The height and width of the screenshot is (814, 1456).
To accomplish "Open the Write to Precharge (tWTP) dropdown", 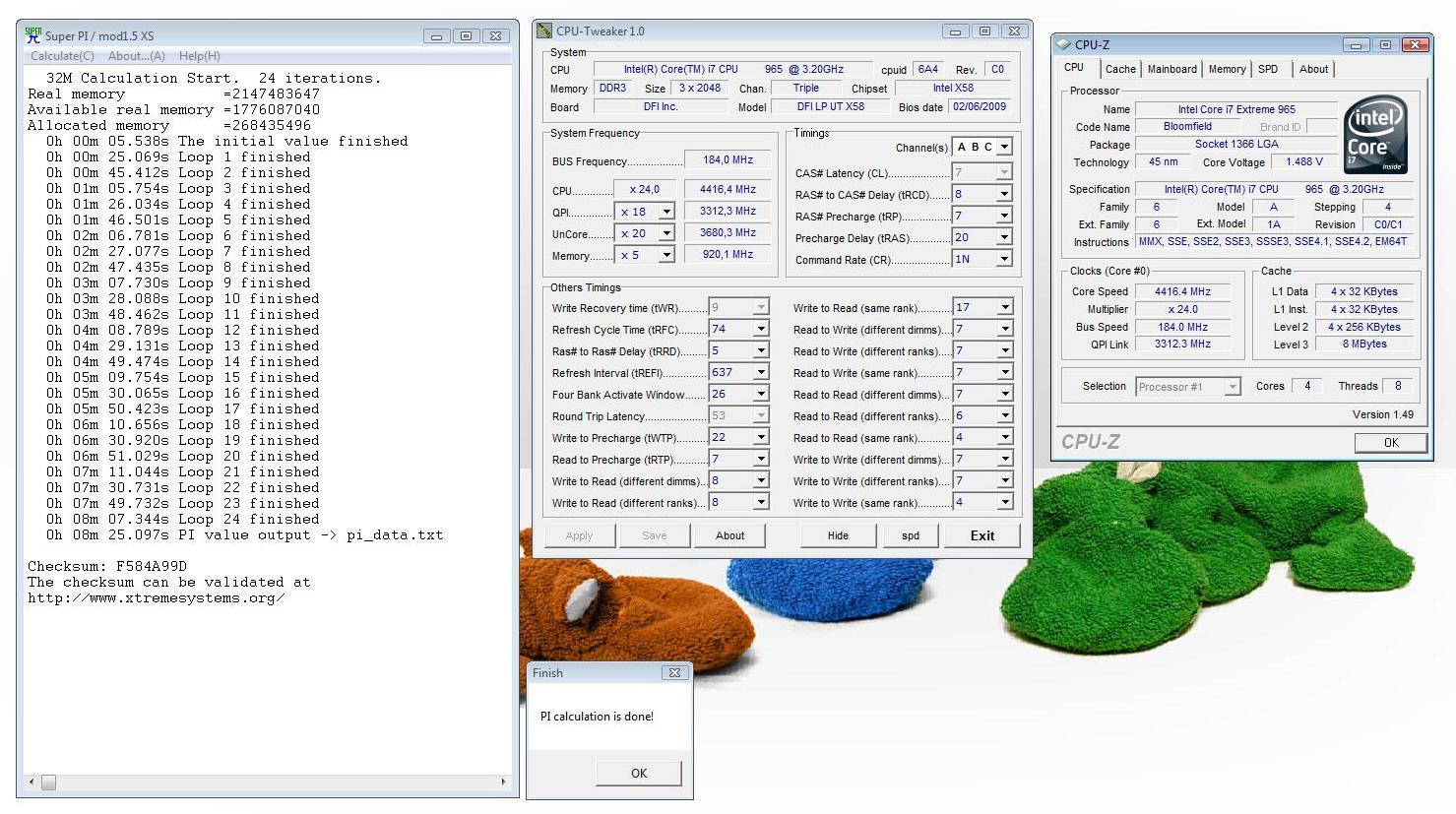I will (x=761, y=438).
